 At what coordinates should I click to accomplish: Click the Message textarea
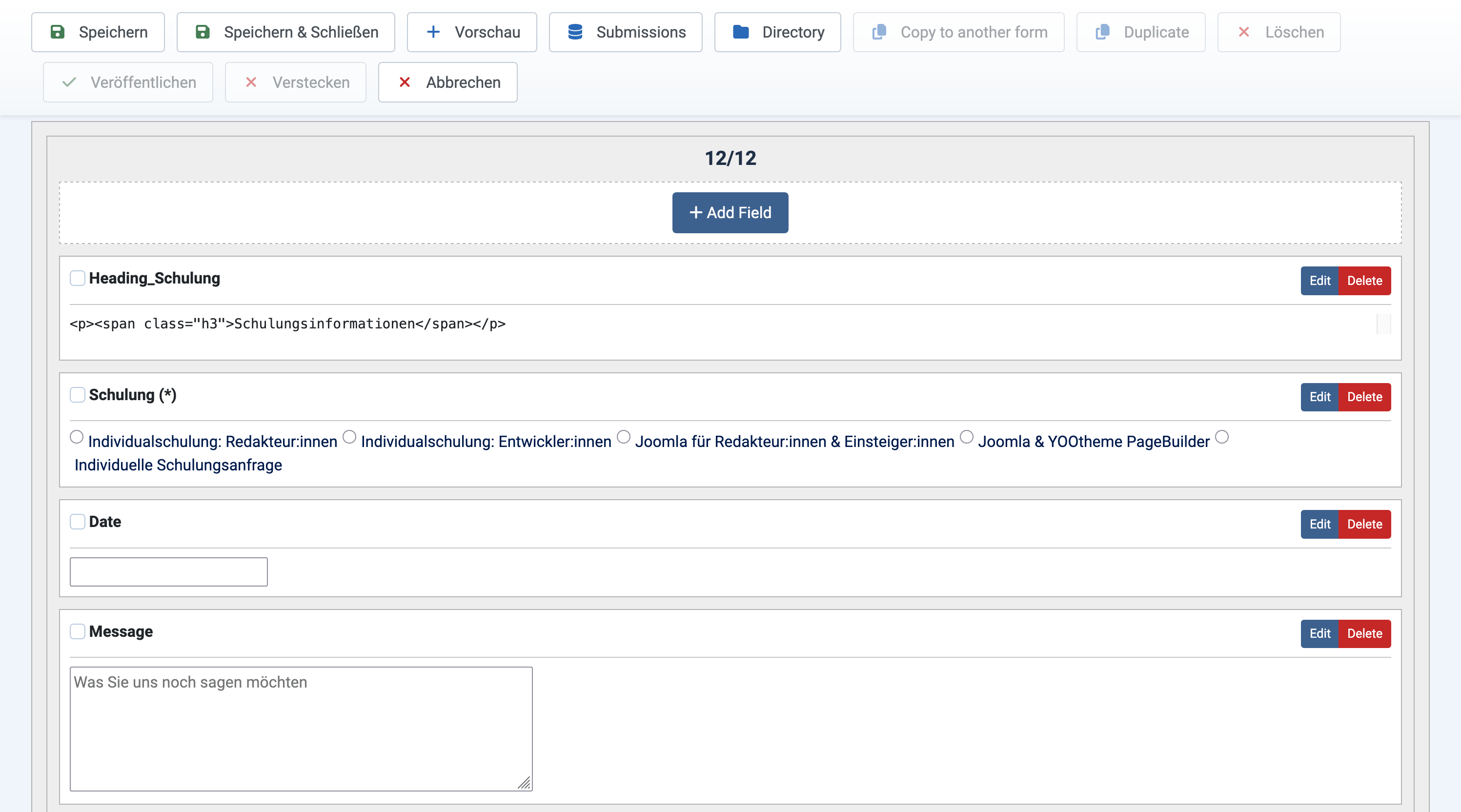point(301,729)
